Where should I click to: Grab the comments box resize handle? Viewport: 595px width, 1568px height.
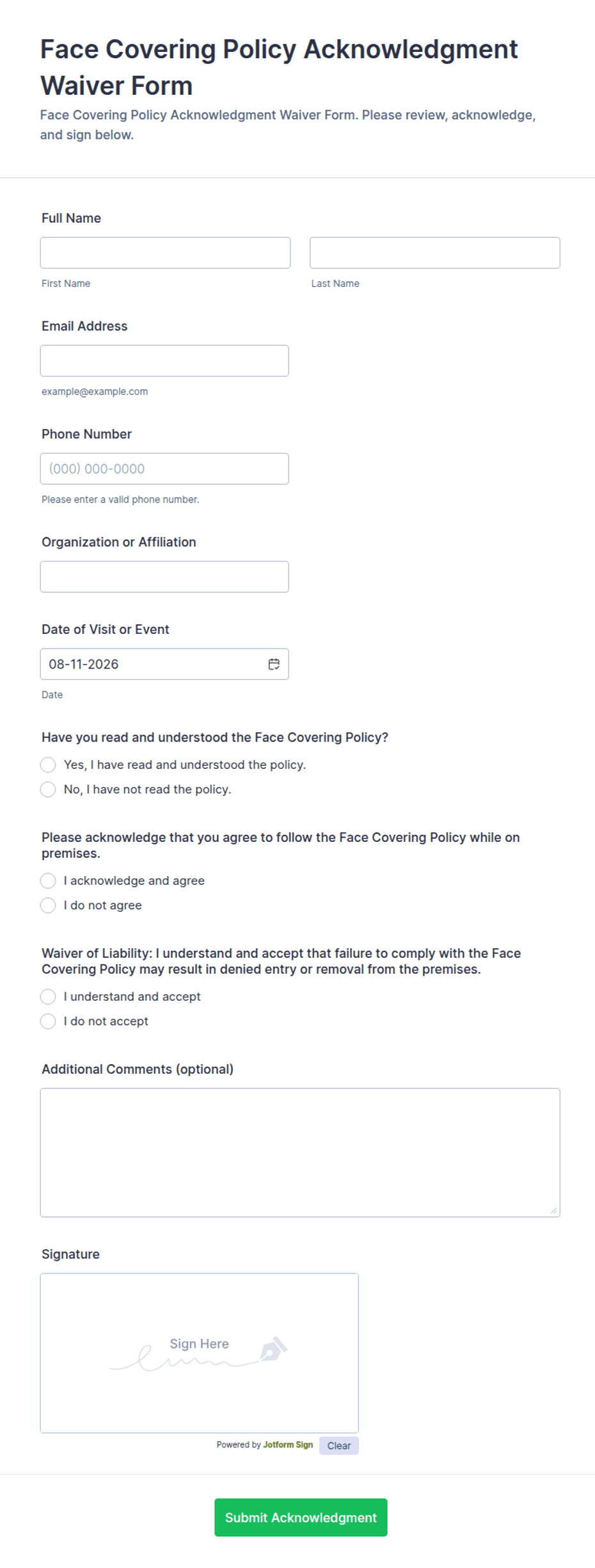tap(554, 1211)
